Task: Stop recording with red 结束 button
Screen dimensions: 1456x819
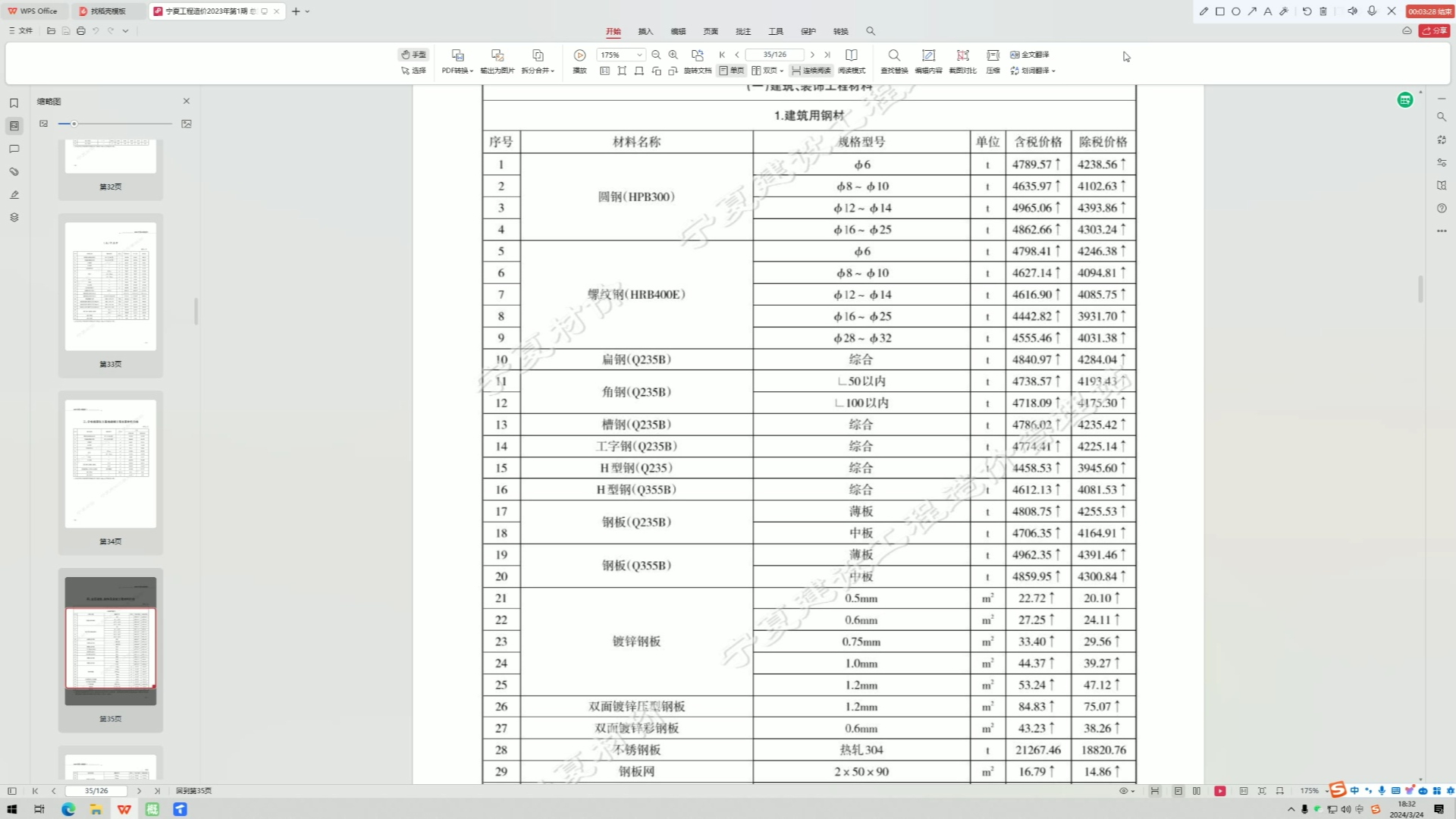Action: coord(1429,11)
